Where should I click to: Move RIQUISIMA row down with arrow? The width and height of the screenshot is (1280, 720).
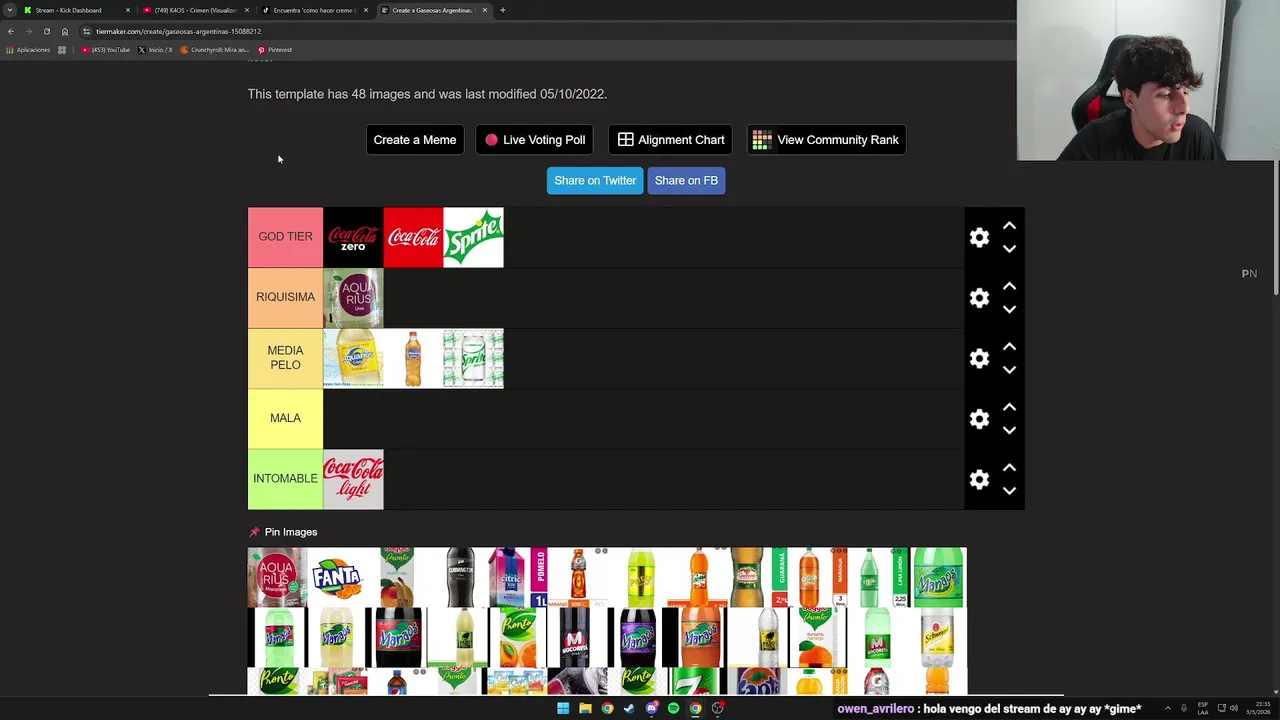[x=1009, y=309]
